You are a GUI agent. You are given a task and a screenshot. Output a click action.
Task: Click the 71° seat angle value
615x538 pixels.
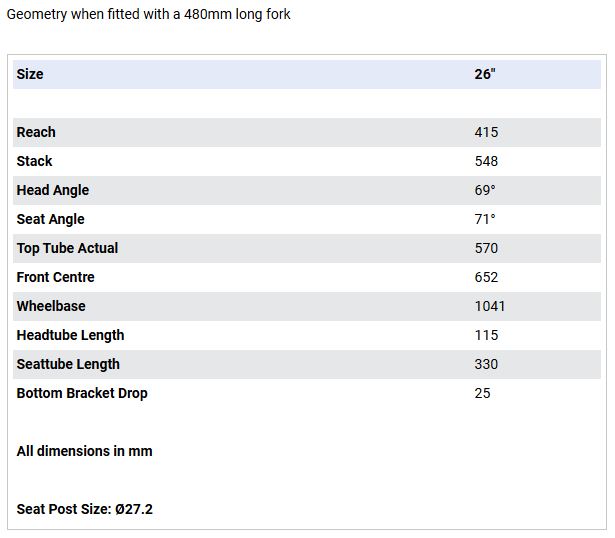click(485, 219)
